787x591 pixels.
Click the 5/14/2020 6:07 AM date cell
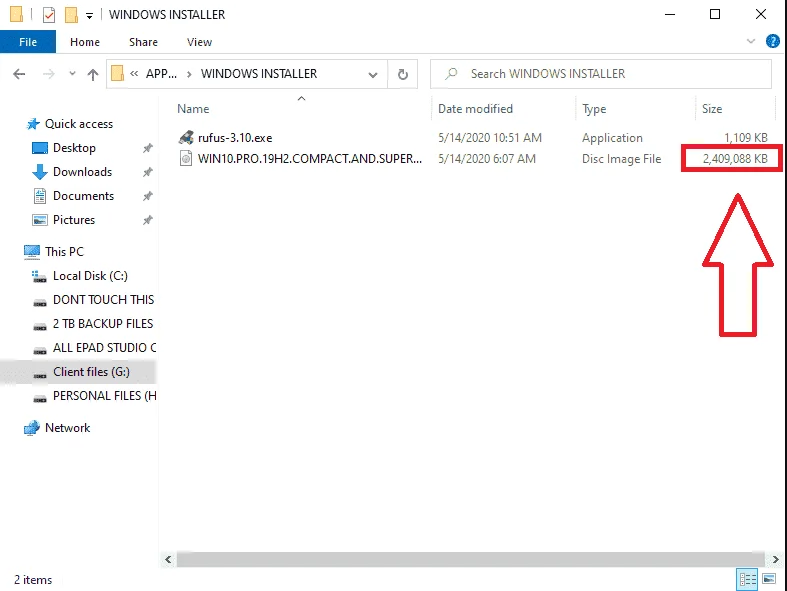click(x=486, y=159)
